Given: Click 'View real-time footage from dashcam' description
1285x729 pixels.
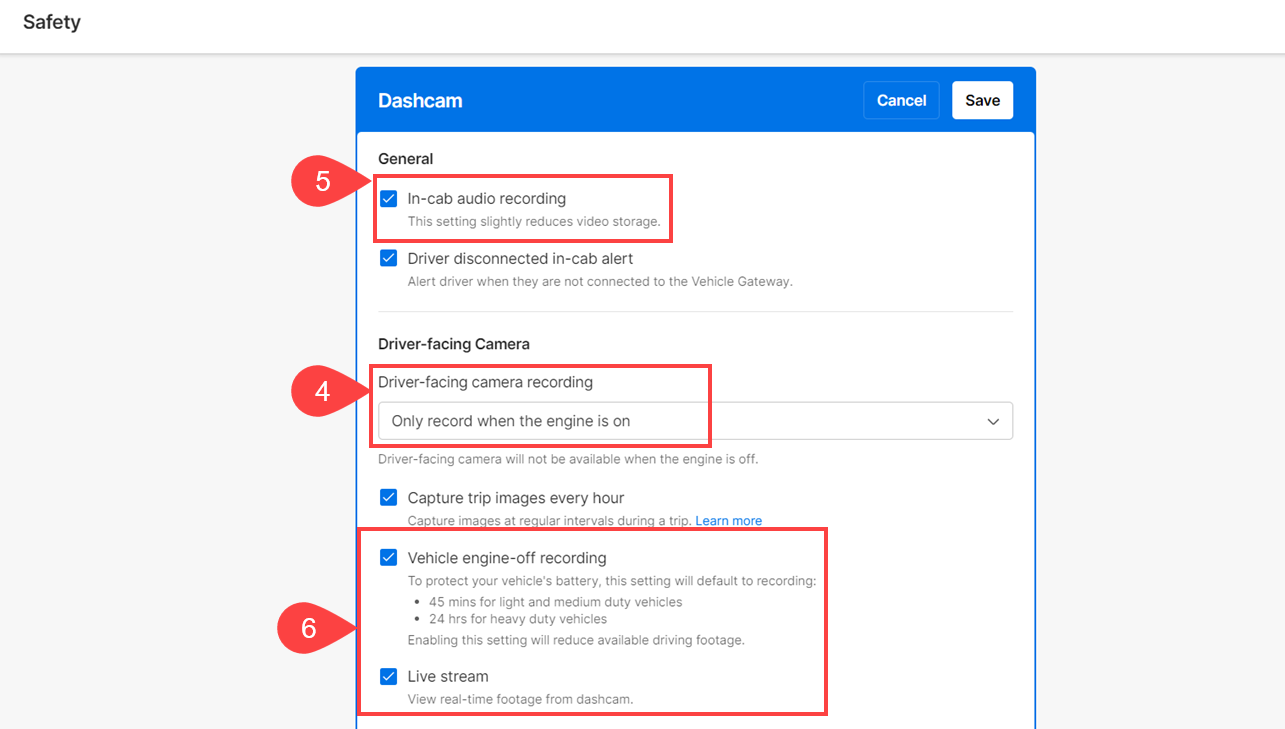Looking at the screenshot, I should click(x=520, y=699).
